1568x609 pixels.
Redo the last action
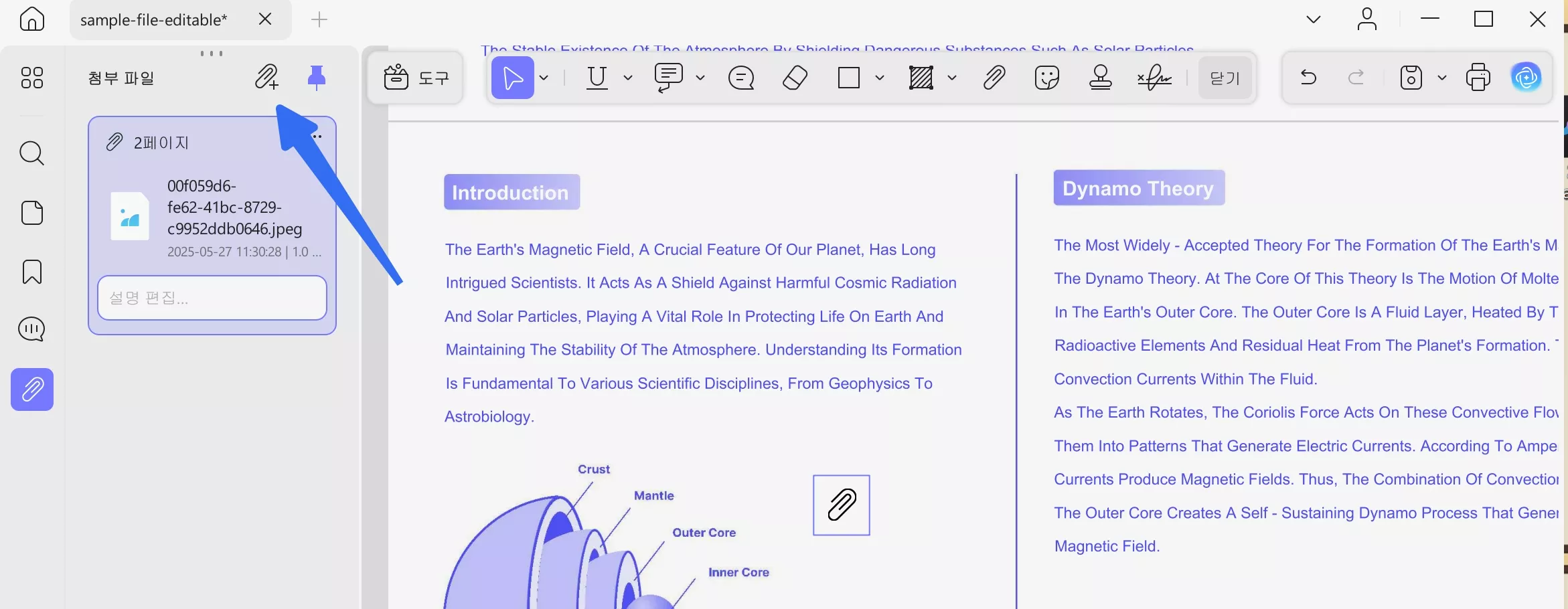click(1356, 78)
